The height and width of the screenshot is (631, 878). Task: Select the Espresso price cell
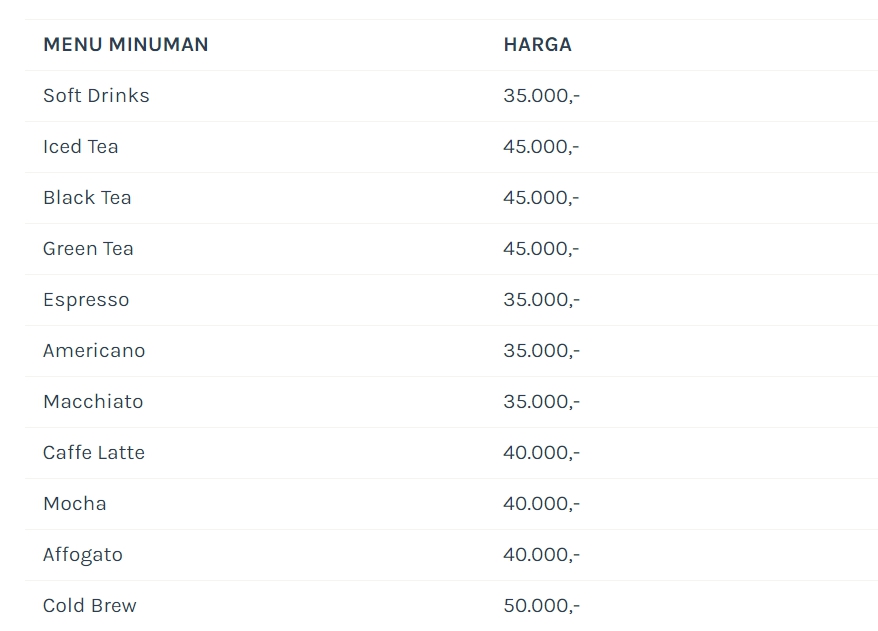coord(541,300)
